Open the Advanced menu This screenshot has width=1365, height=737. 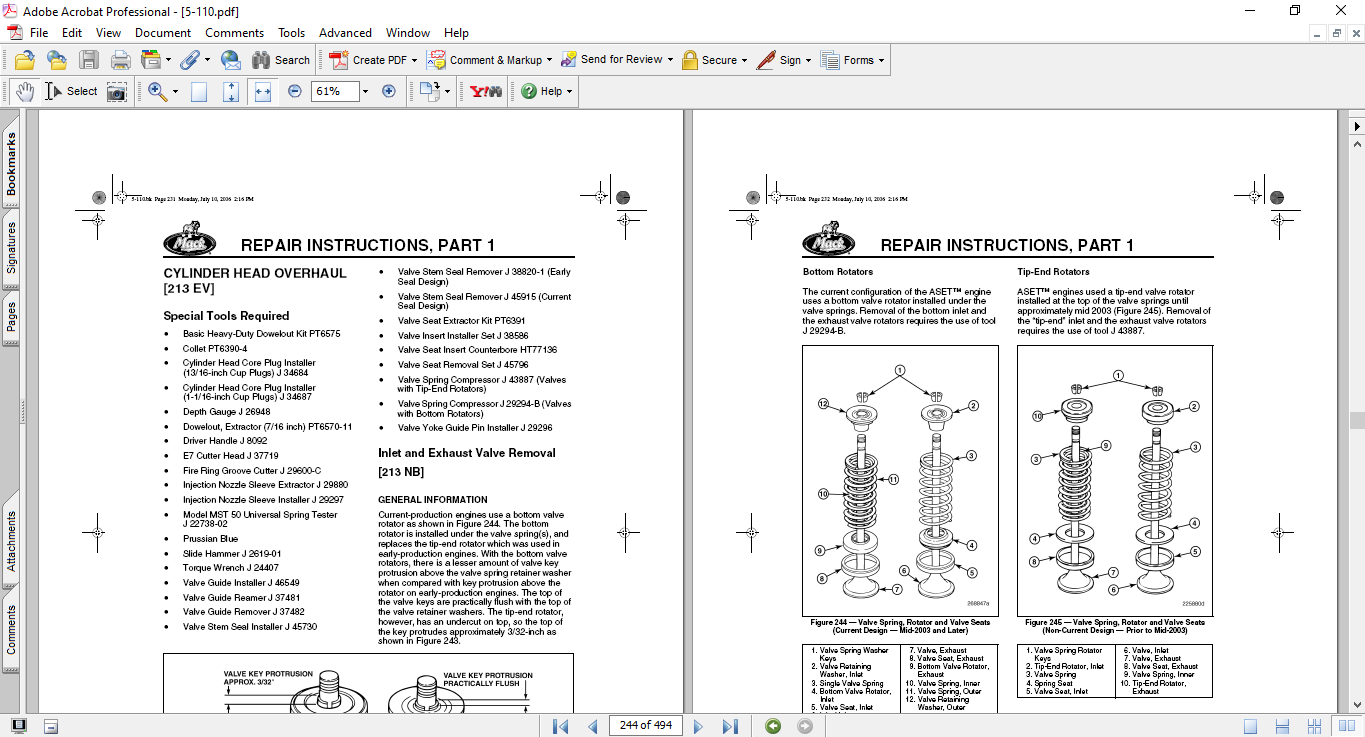tap(347, 33)
